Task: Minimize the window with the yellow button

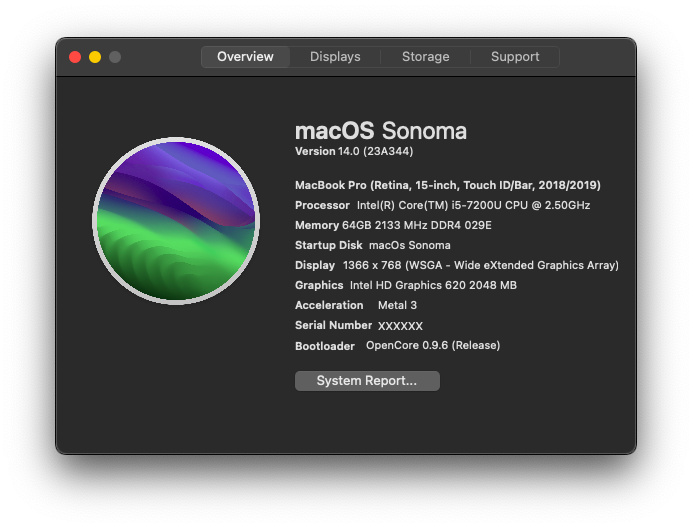Action: coord(95,57)
